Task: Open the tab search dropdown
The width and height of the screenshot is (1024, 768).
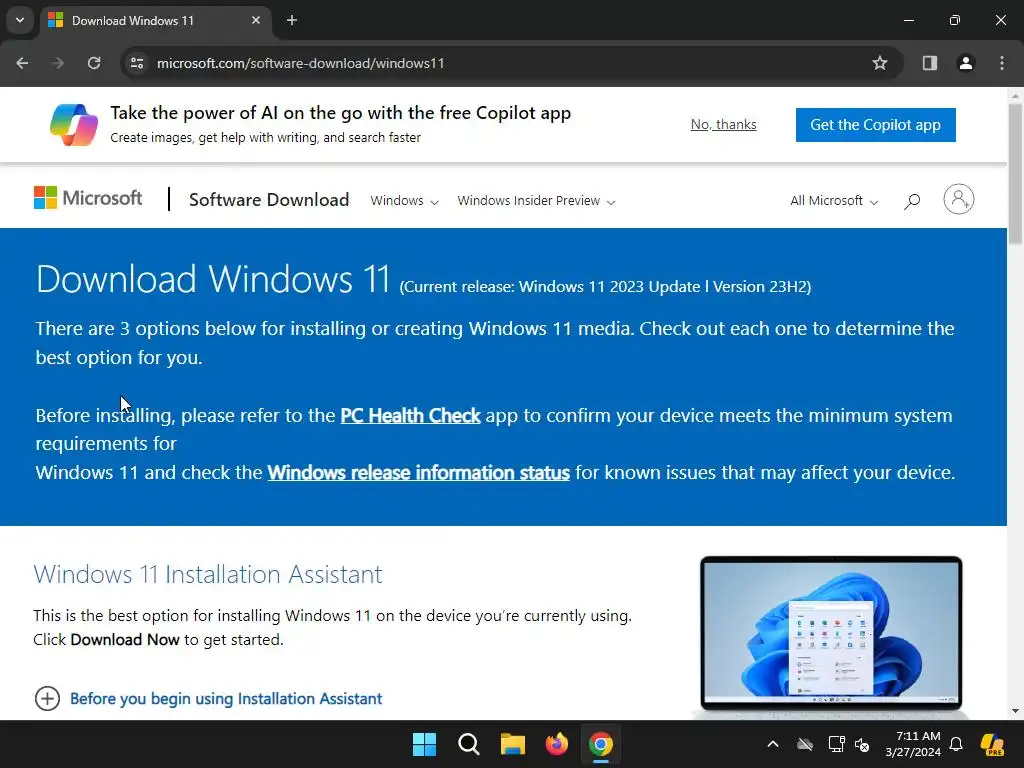Action: 20,20
